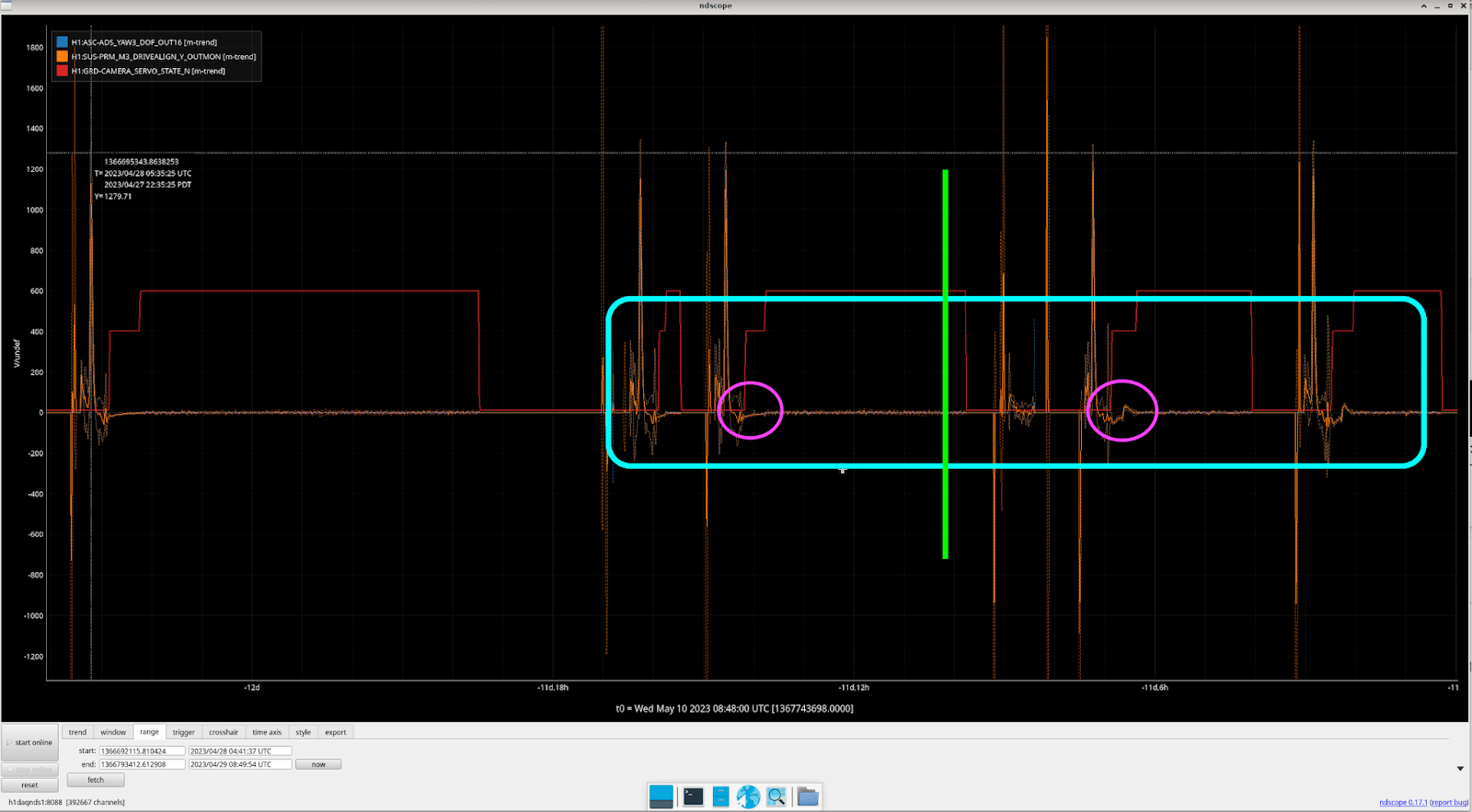Launch the web browser globe icon

748,796
